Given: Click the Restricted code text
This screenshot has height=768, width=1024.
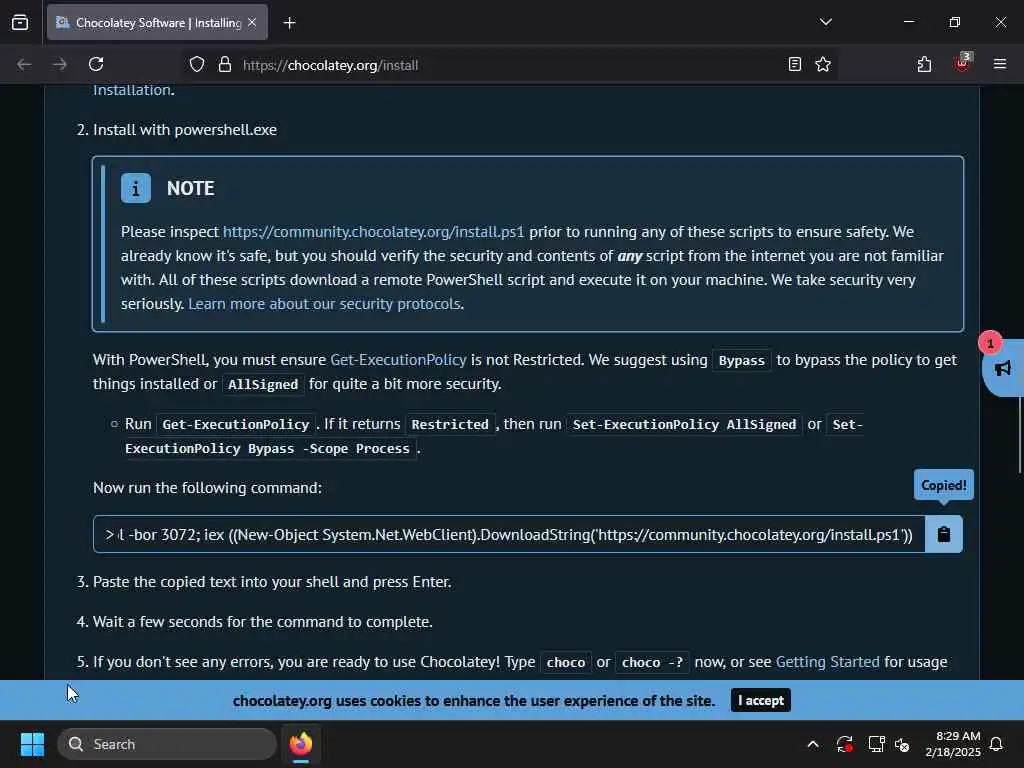Looking at the screenshot, I should pyautogui.click(x=450, y=424).
